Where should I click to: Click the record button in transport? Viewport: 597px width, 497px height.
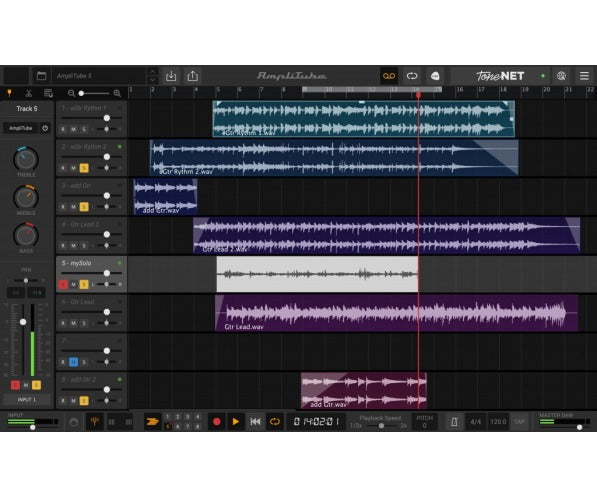(x=217, y=422)
